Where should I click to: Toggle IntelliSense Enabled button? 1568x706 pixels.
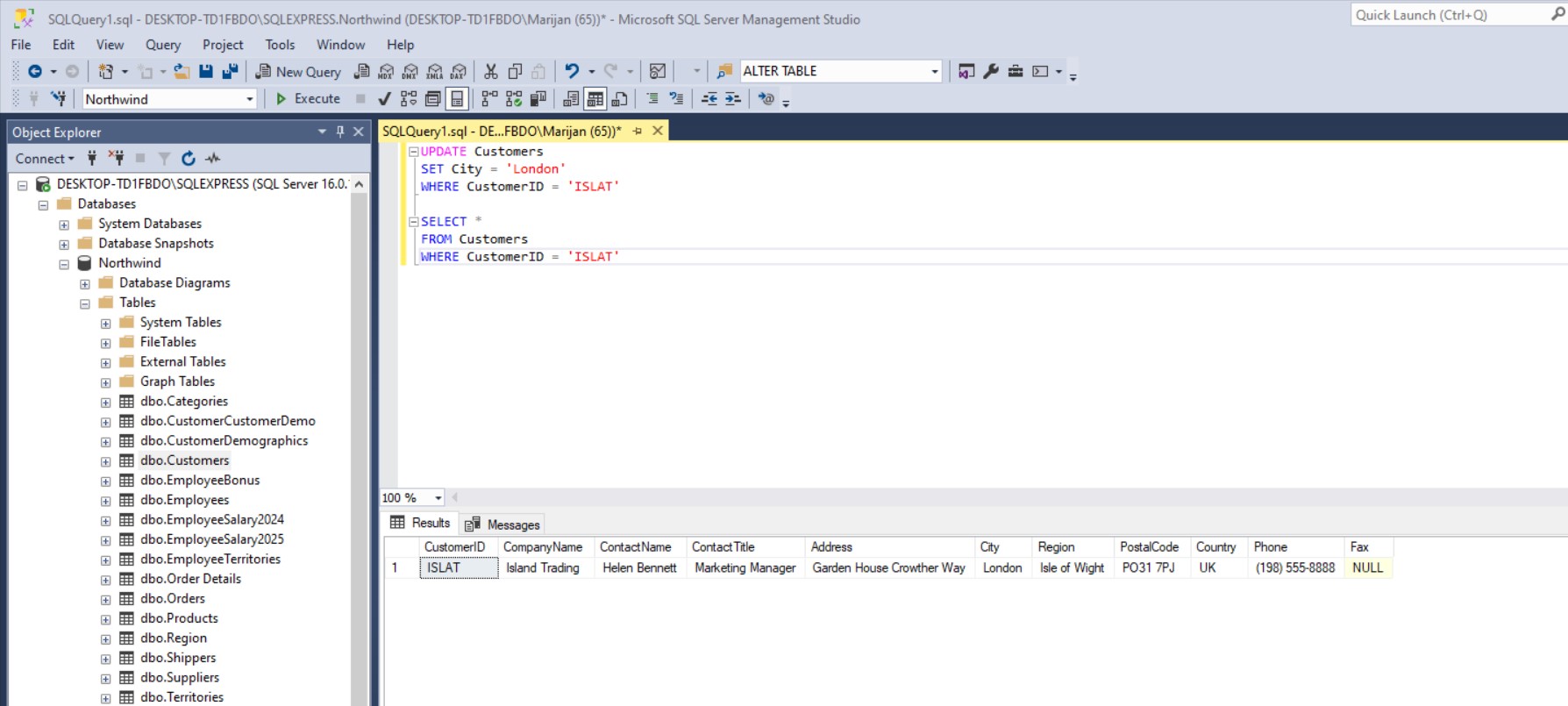pyautogui.click(x=457, y=99)
